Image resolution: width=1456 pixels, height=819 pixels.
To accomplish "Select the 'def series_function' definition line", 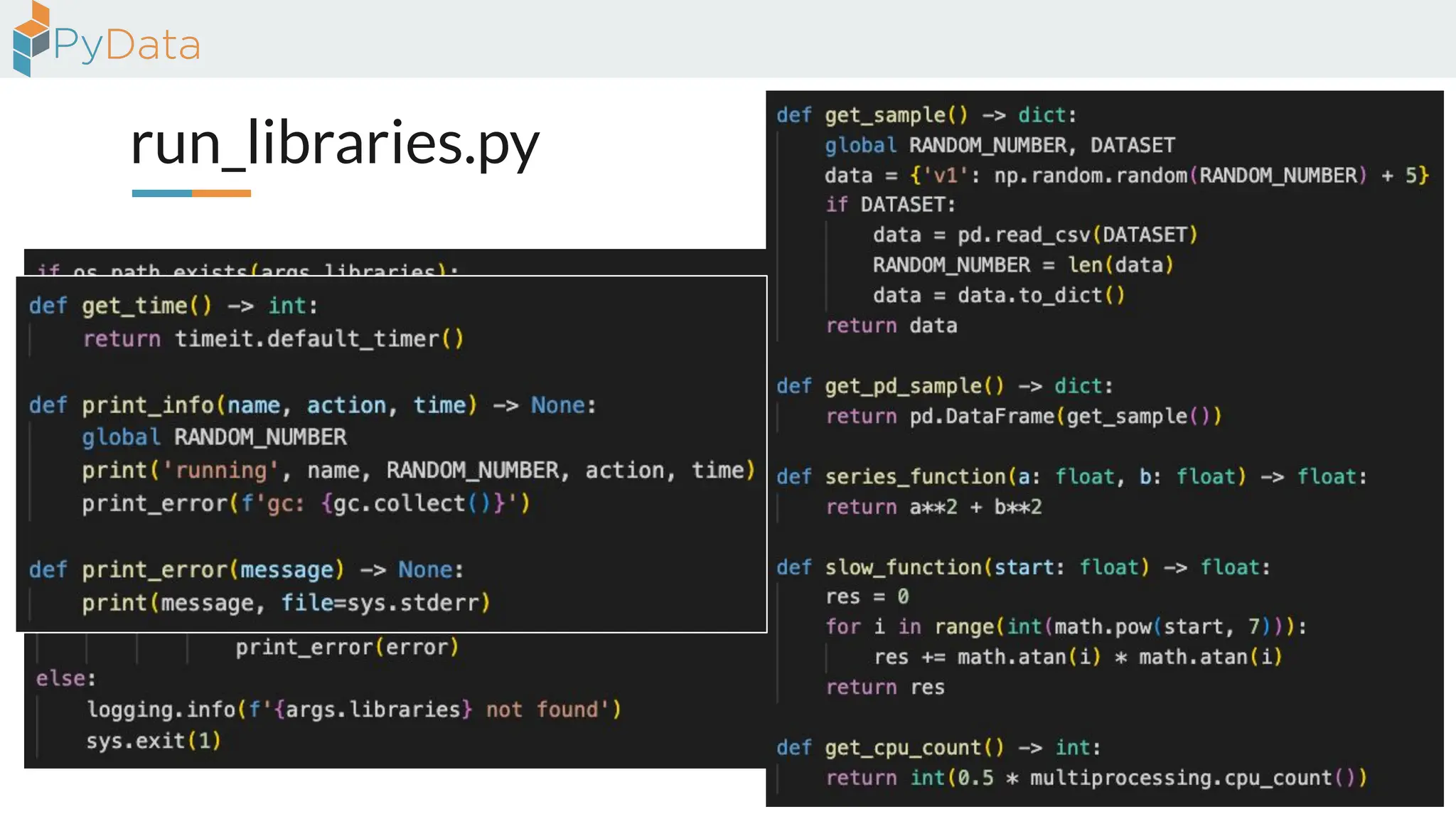I will click(1071, 476).
